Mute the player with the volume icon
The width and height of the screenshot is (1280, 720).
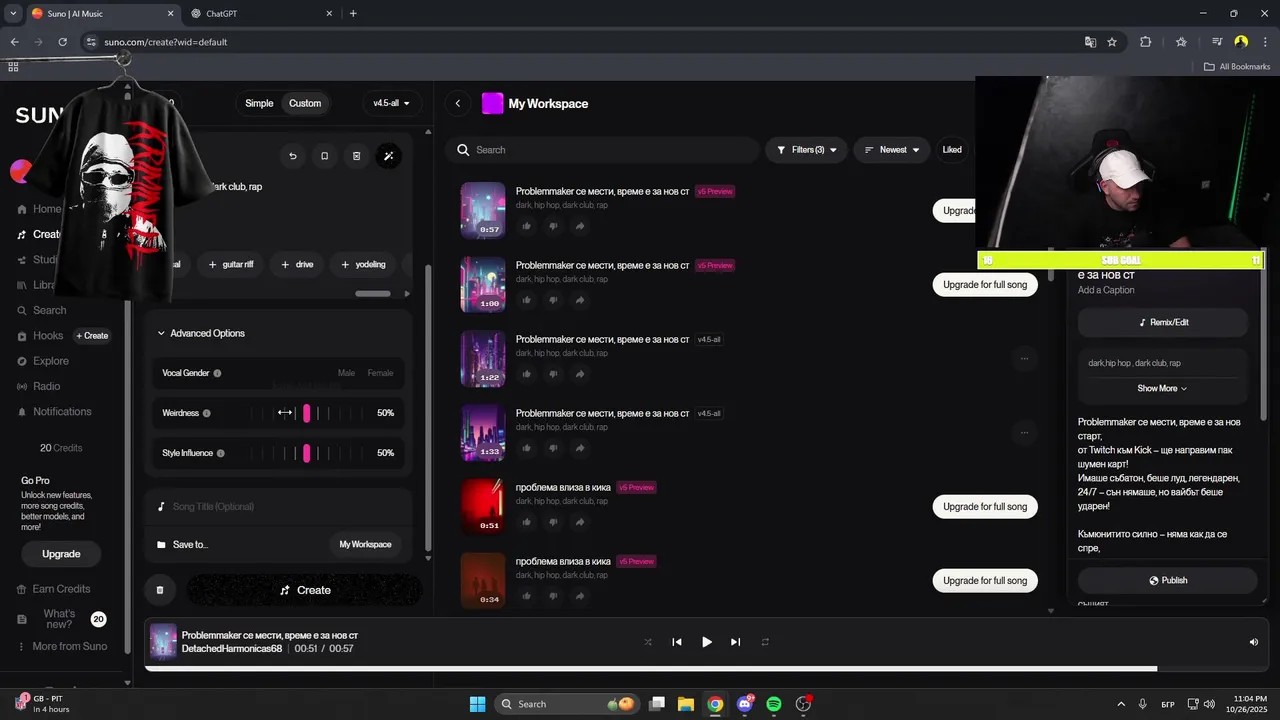click(x=1254, y=642)
